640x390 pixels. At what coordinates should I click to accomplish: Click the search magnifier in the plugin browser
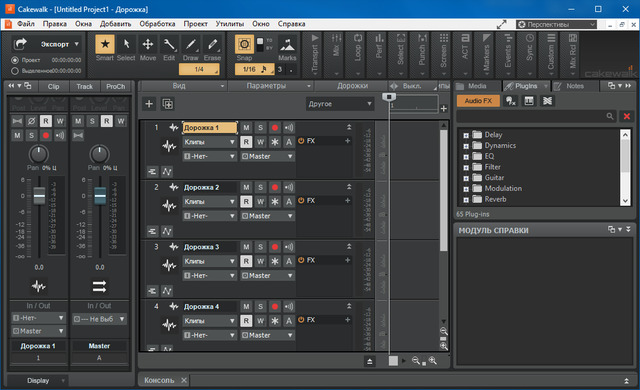click(x=610, y=117)
